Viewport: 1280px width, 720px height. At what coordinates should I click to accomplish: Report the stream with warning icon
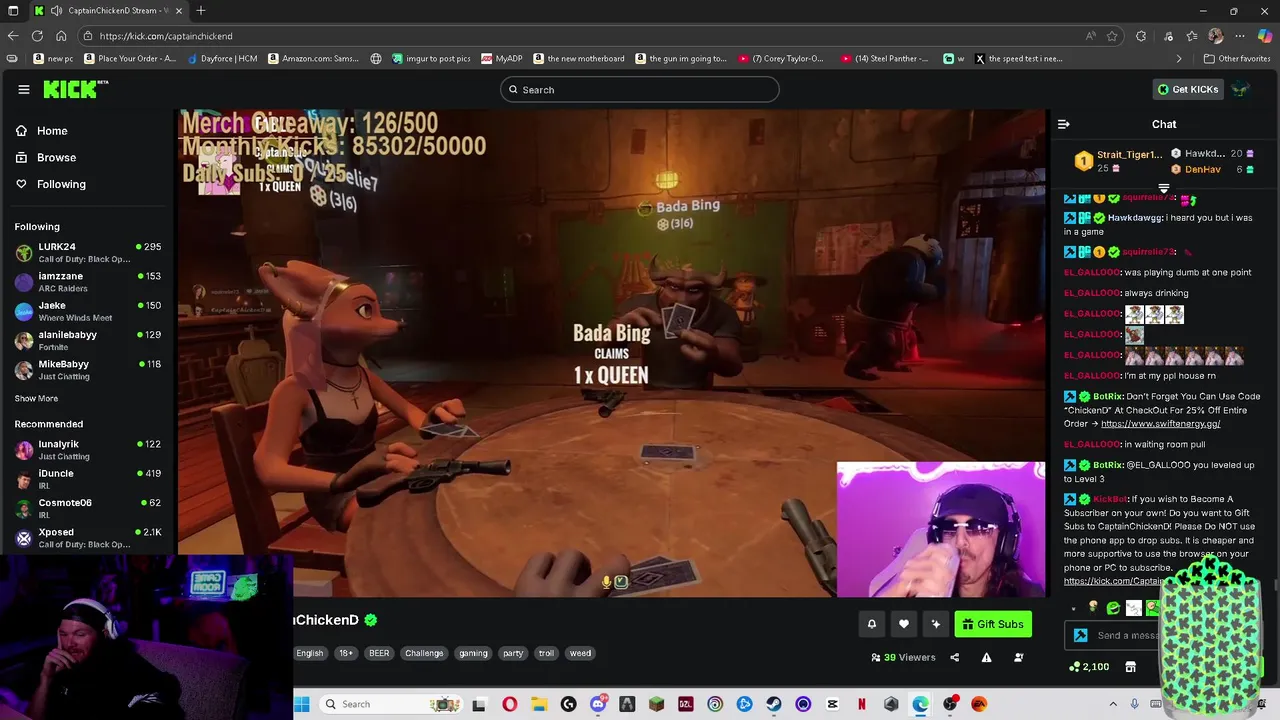click(986, 657)
